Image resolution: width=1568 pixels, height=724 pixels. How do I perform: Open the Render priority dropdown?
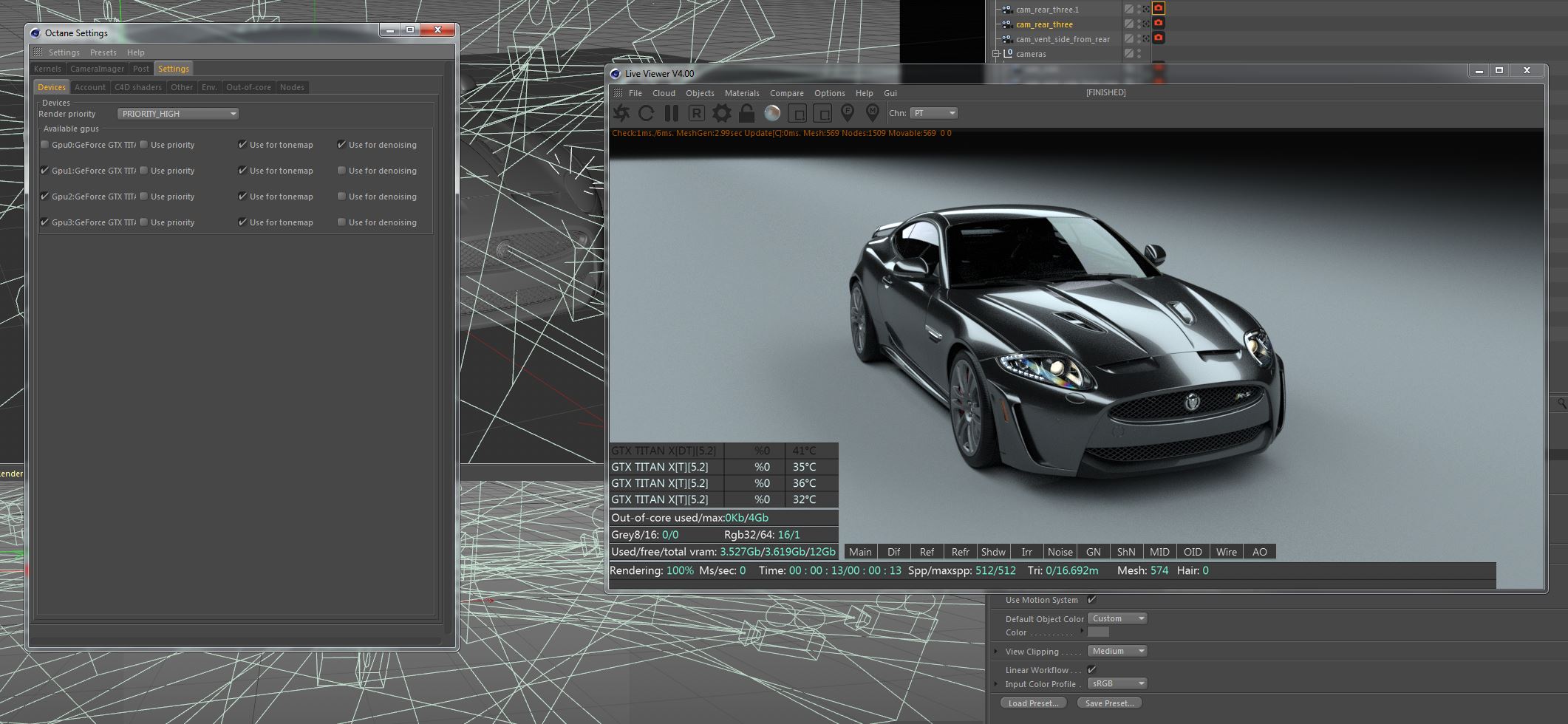pos(178,114)
